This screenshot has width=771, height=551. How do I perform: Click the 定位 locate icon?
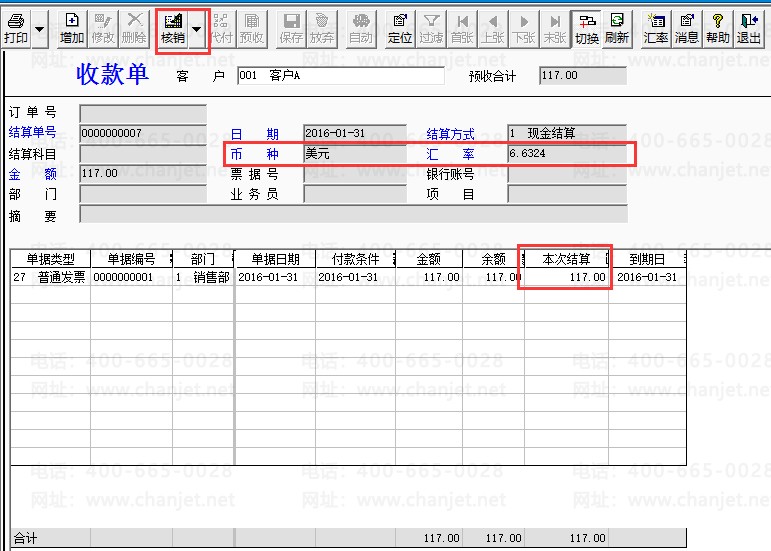point(400,29)
